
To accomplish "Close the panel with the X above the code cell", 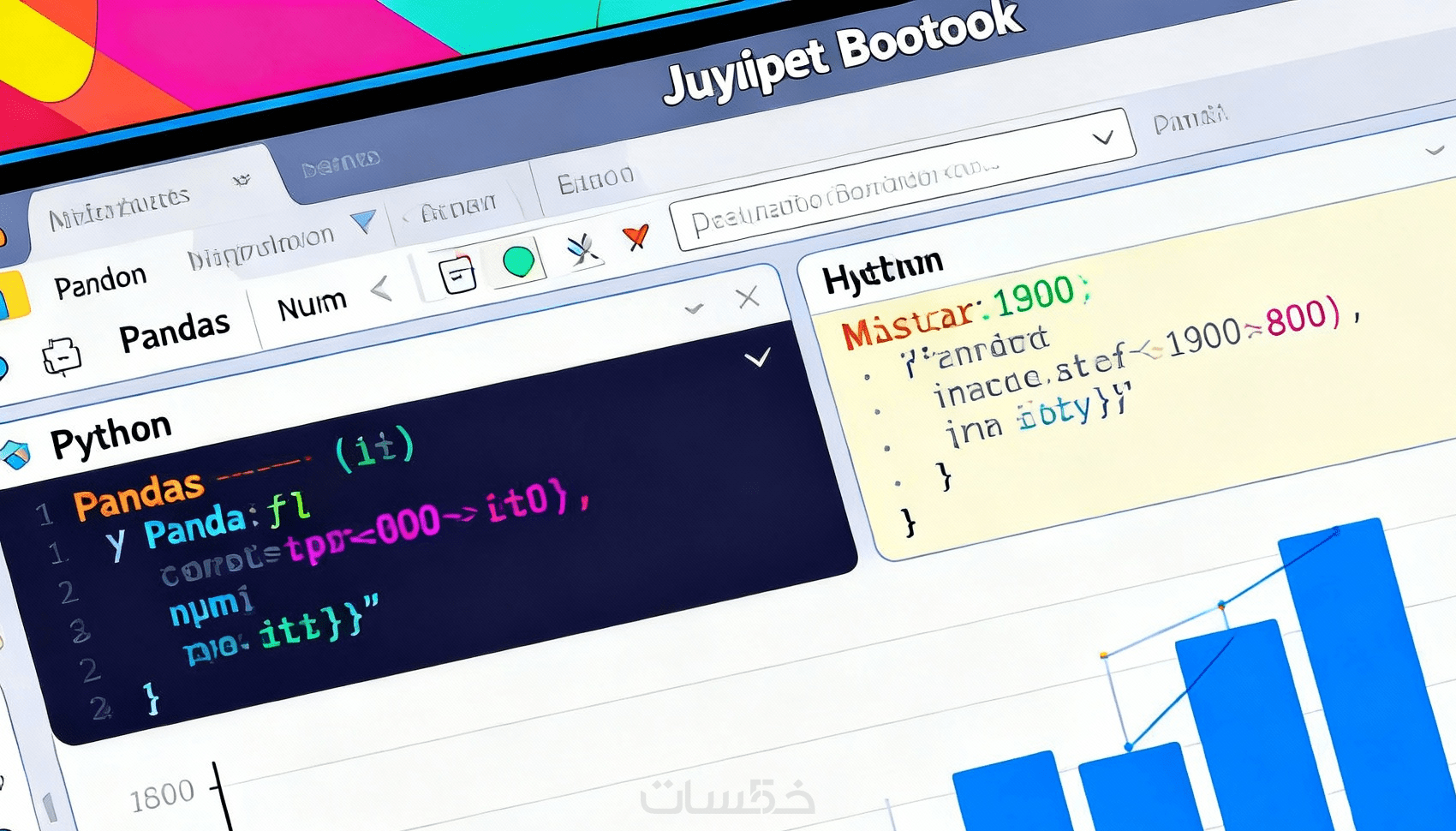I will (x=748, y=297).
